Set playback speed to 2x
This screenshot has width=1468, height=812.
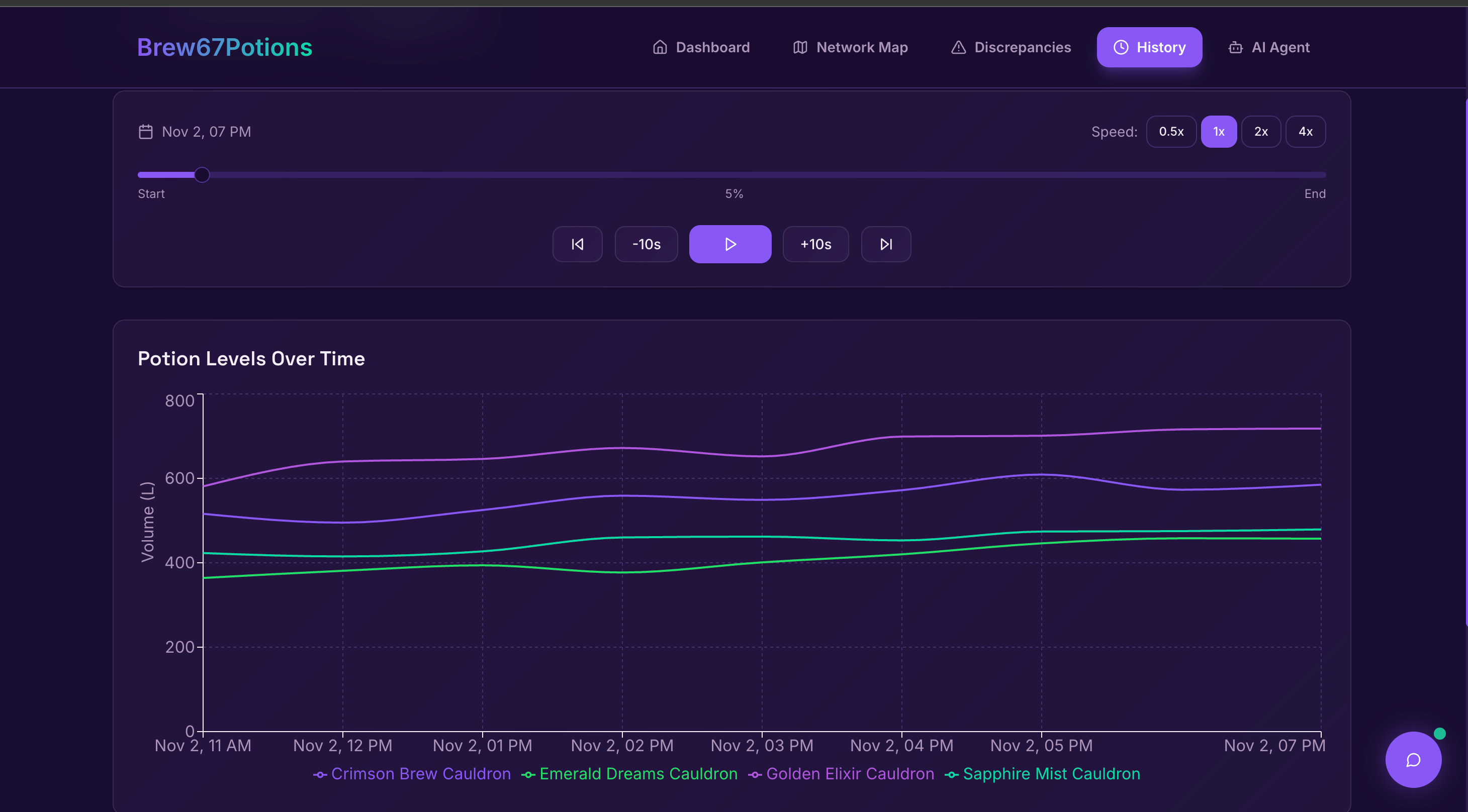coord(1260,132)
